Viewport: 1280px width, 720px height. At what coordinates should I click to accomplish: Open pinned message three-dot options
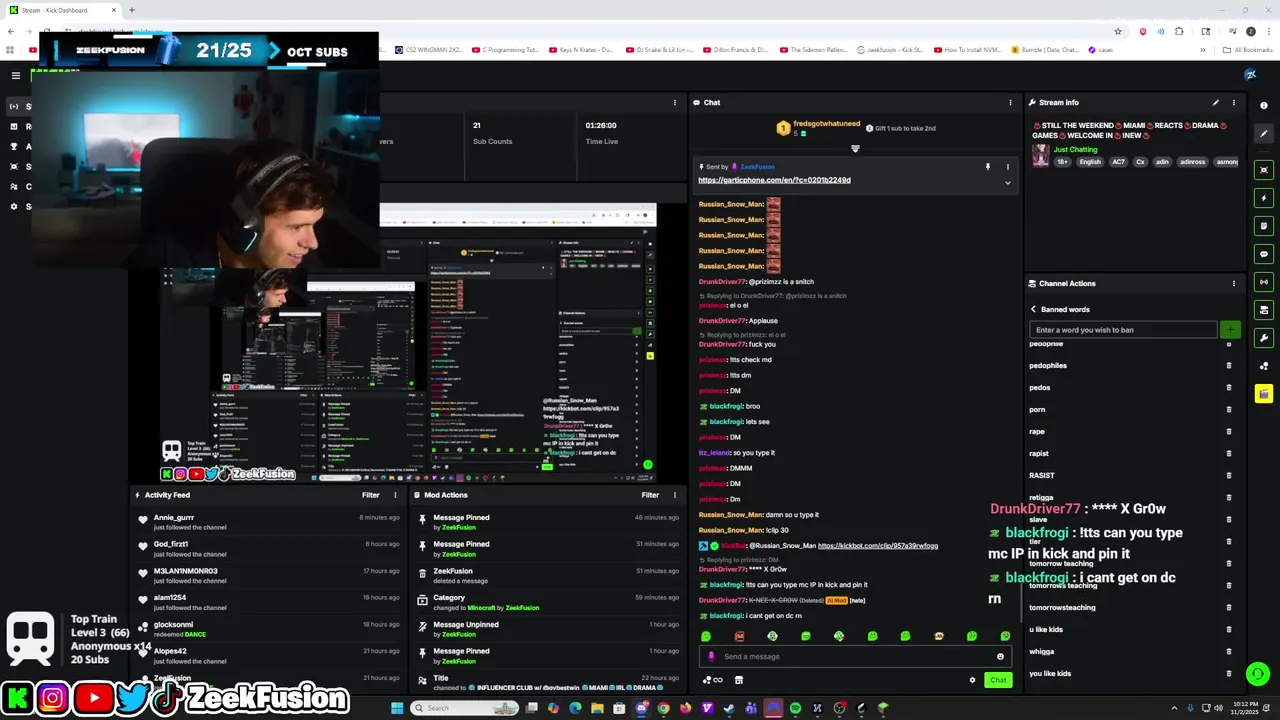click(1007, 167)
